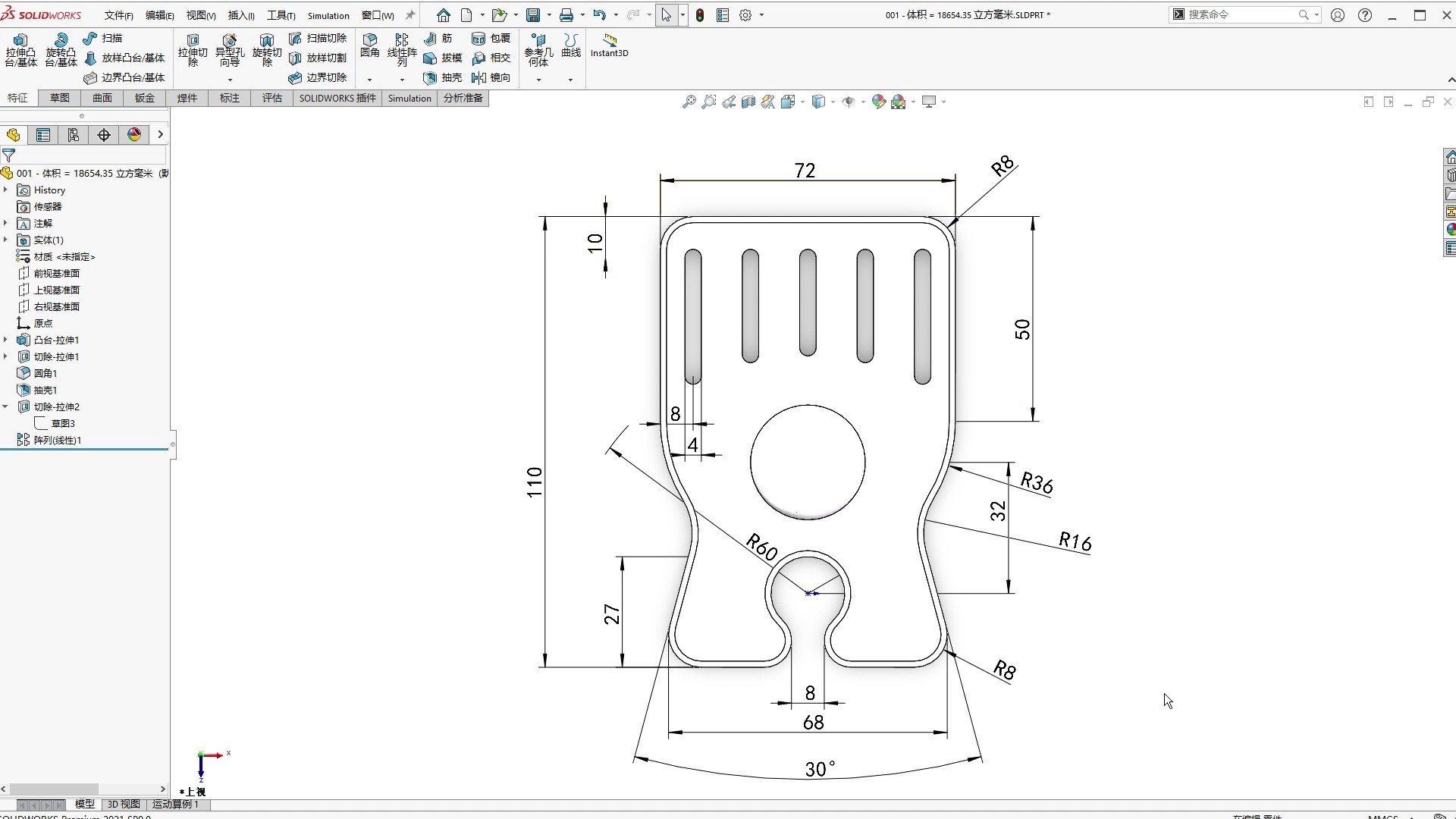This screenshot has height=819, width=1456.
Task: Click the Fillet (圆角) tool
Action: pos(370,45)
